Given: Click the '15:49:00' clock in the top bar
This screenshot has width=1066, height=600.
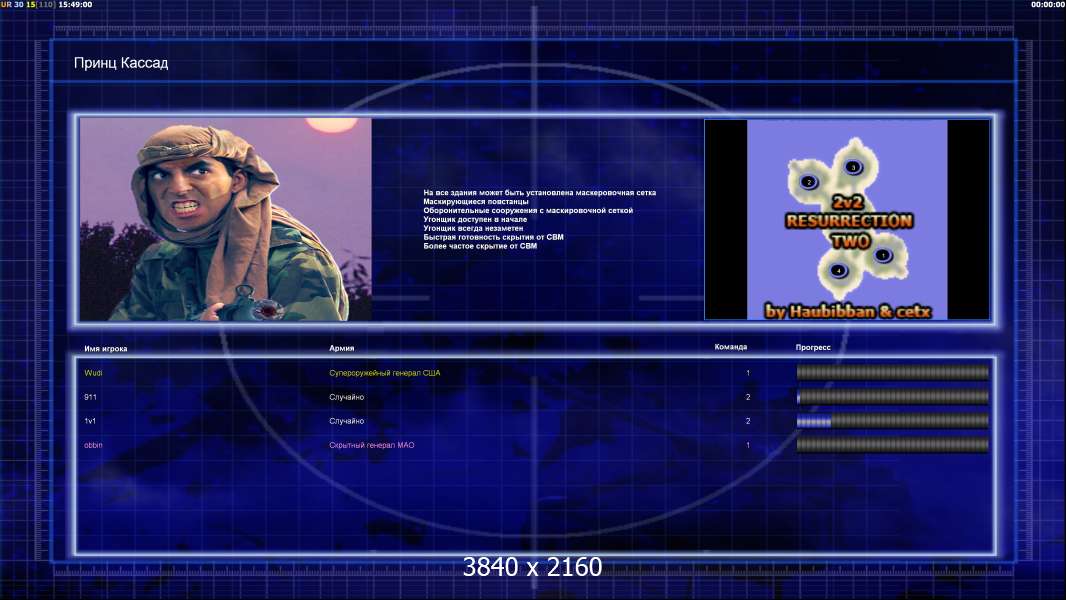Looking at the screenshot, I should [75, 4].
